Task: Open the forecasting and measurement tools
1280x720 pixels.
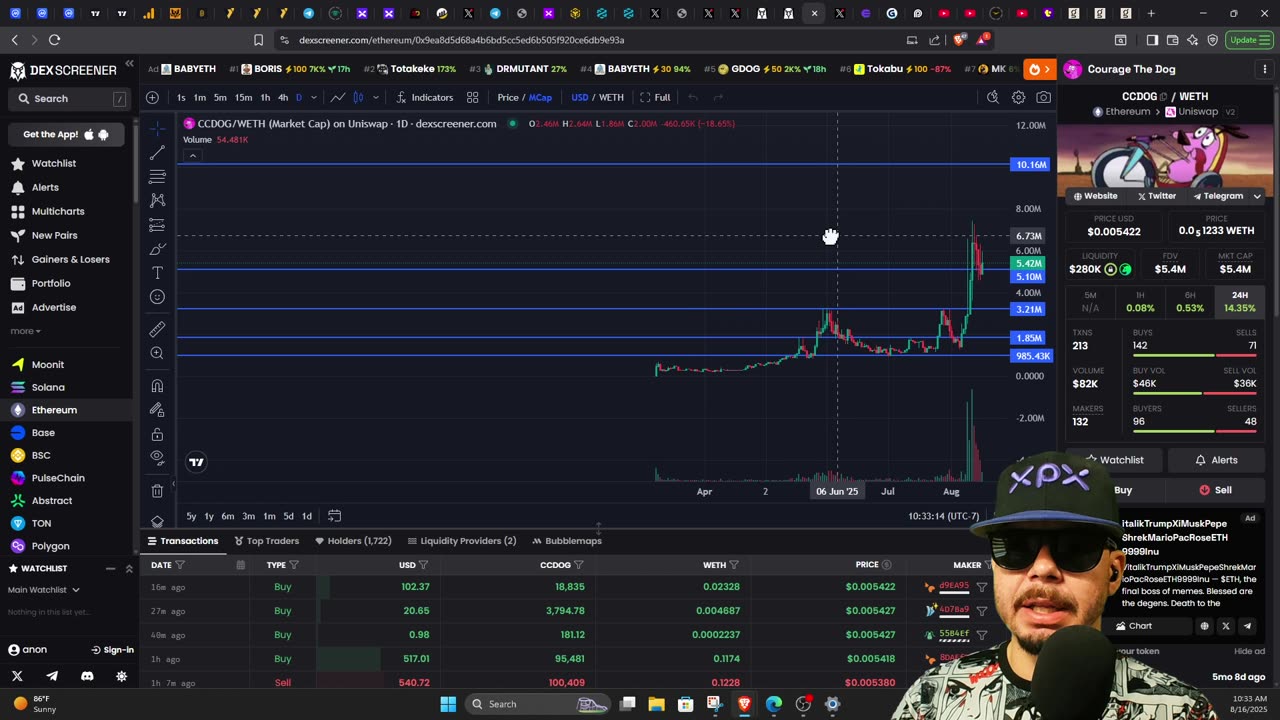Action: (x=157, y=225)
